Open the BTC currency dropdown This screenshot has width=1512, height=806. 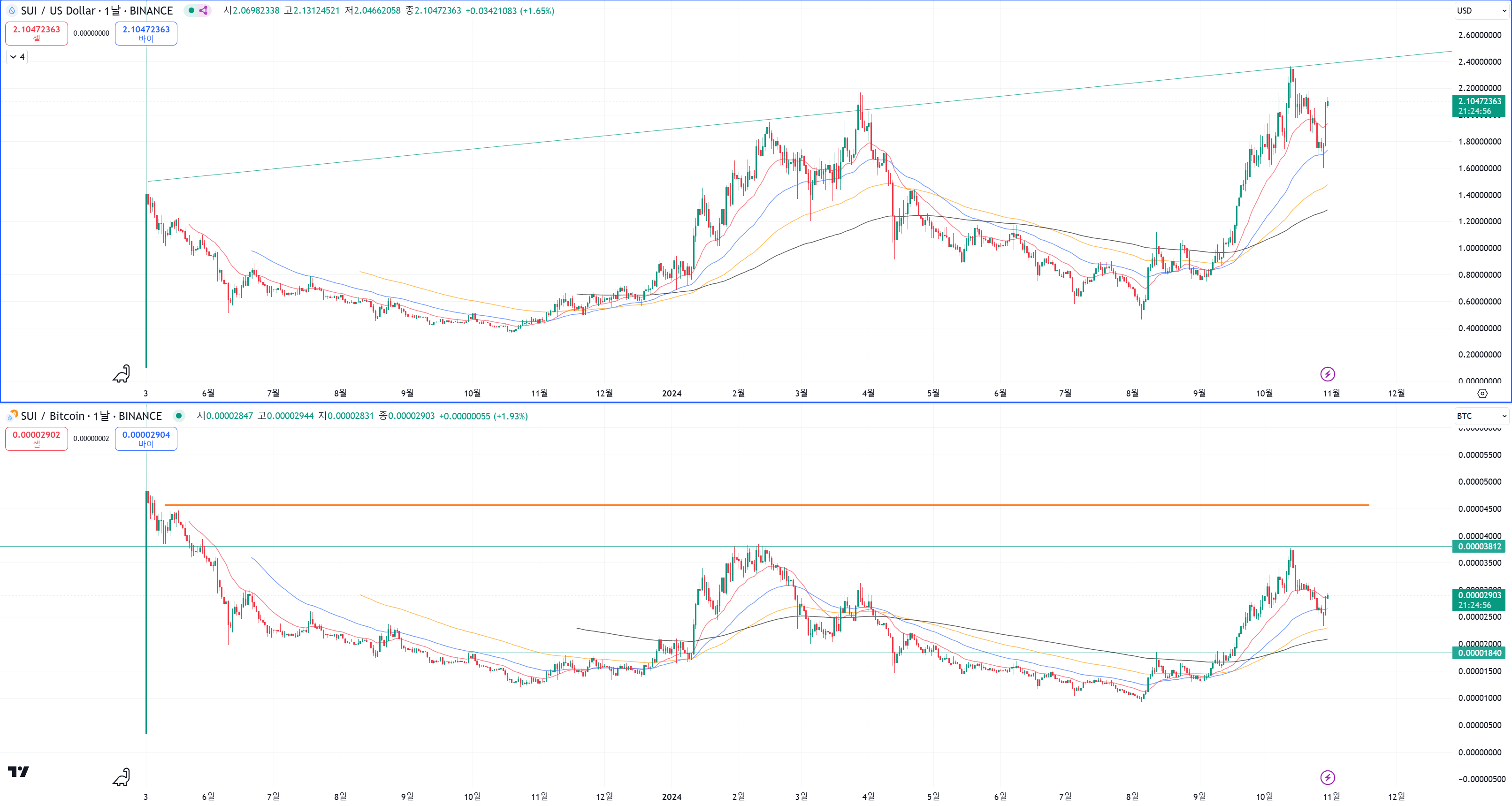pyautogui.click(x=1481, y=416)
